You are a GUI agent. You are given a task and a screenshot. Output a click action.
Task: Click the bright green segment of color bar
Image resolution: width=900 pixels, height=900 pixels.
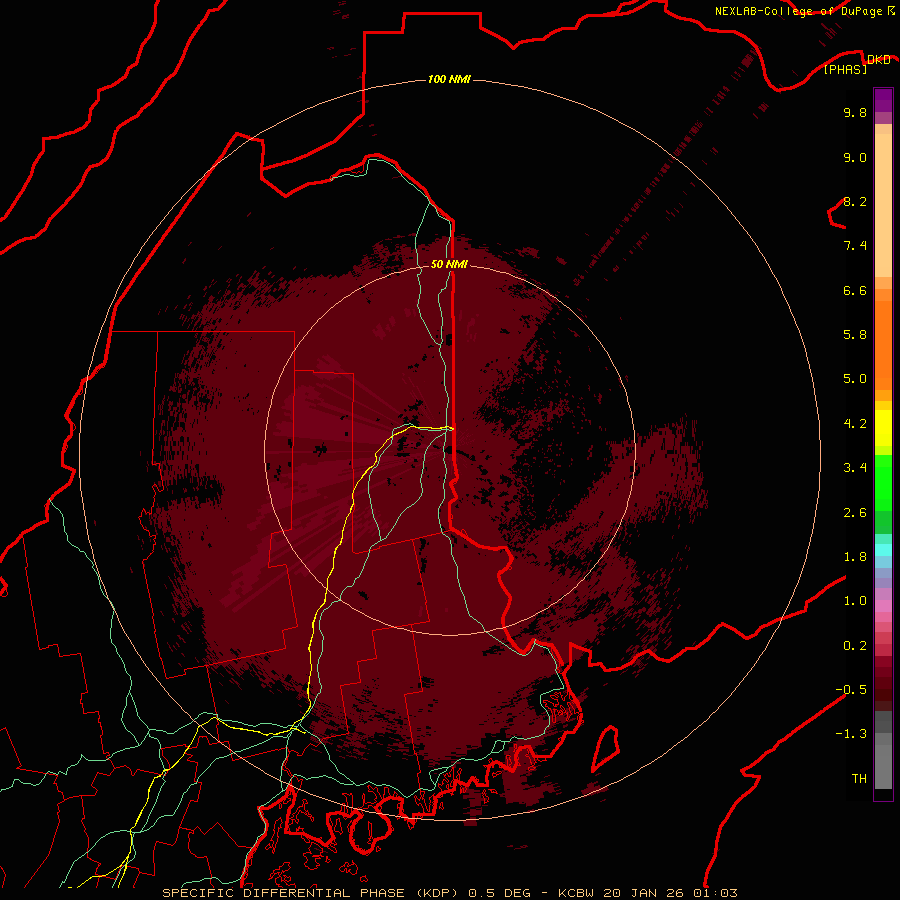pyautogui.click(x=883, y=482)
